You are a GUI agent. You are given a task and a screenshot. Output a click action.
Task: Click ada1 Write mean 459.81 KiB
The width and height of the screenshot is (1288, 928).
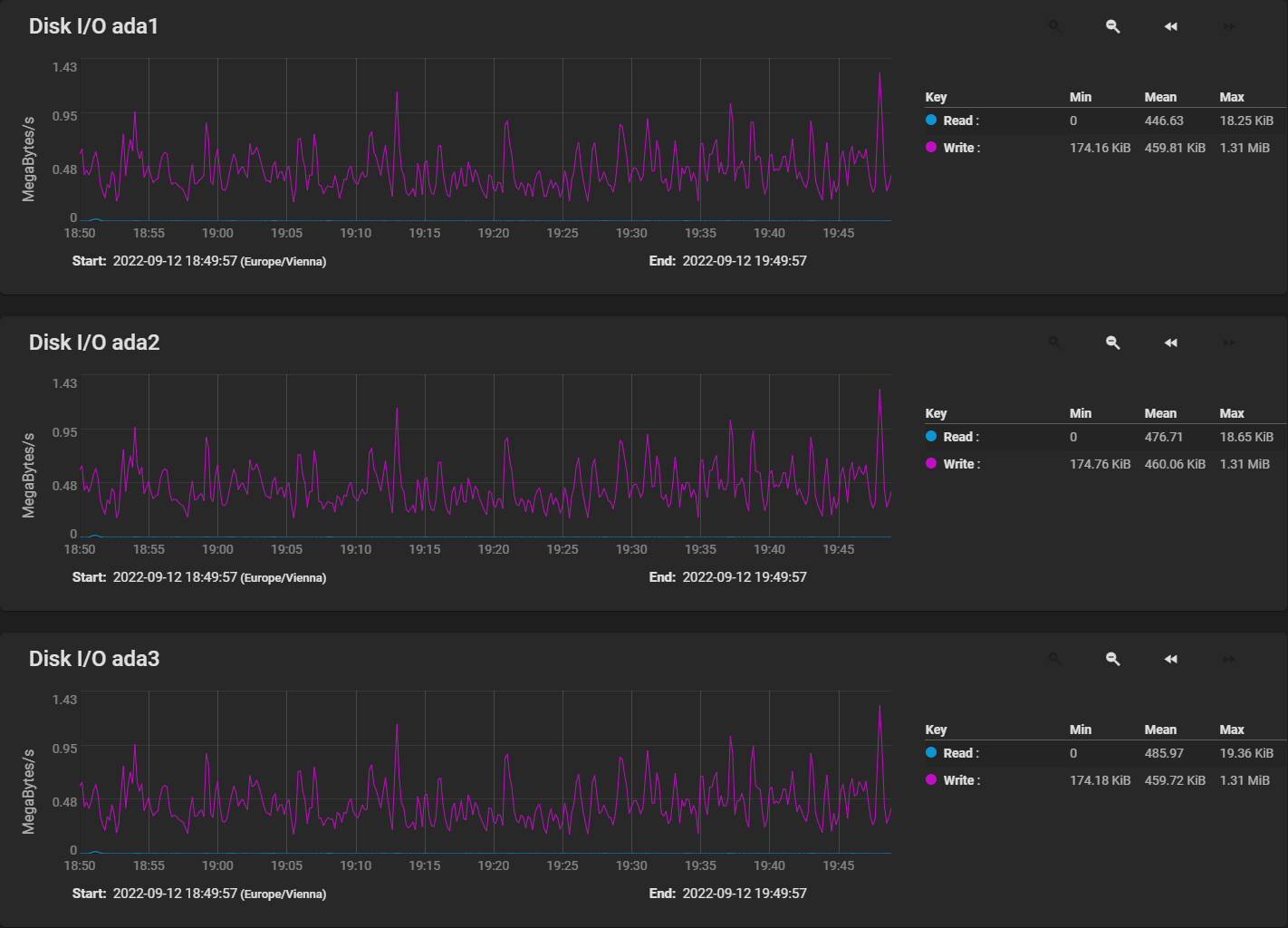coord(1175,148)
